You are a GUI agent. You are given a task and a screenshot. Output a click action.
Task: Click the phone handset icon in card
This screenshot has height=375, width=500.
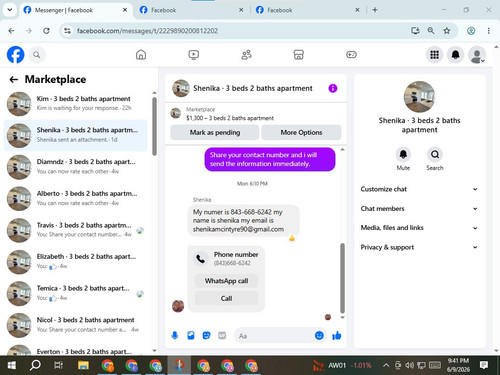[x=201, y=259]
